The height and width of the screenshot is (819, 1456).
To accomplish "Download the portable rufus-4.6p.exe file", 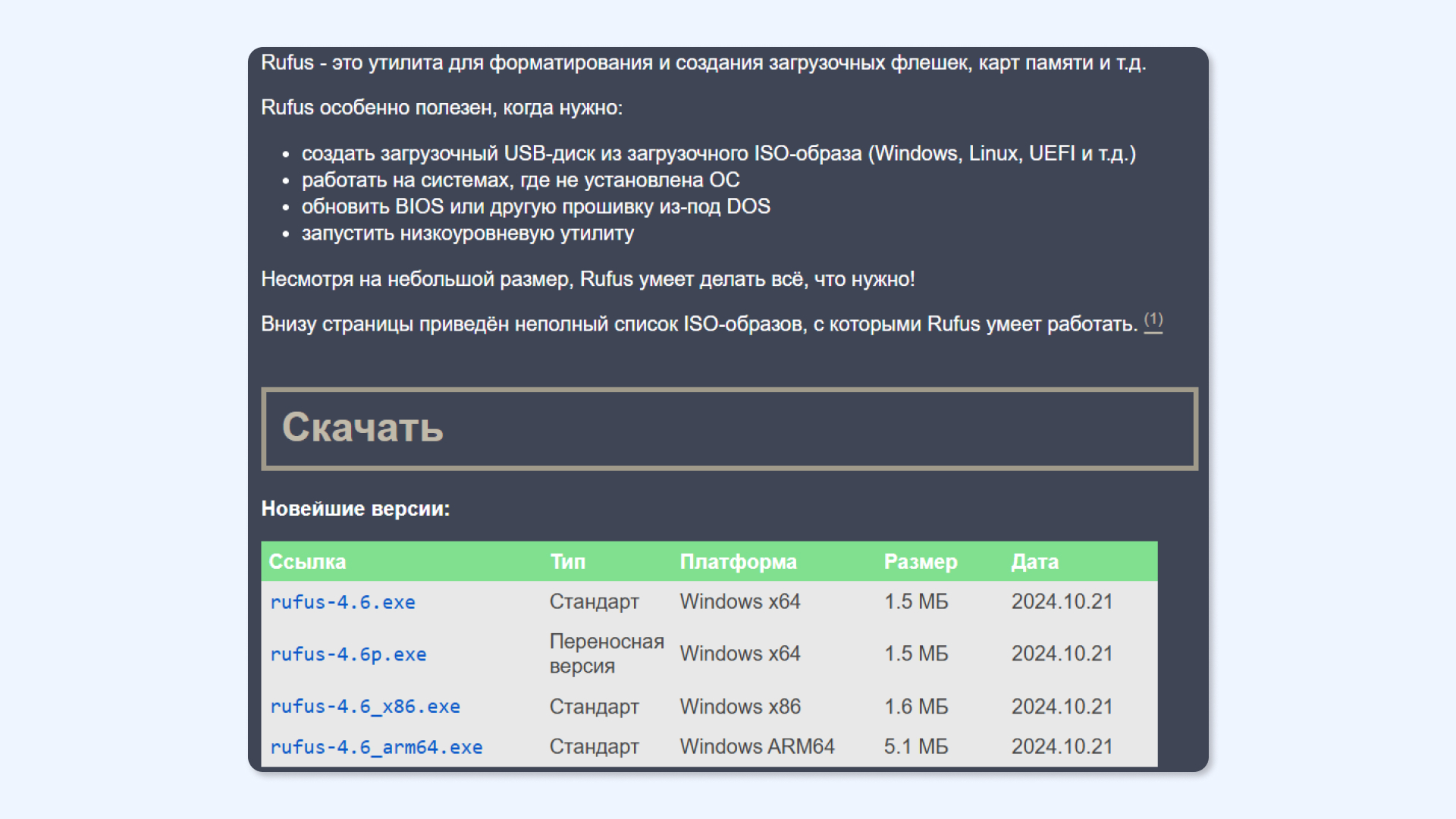I will [348, 654].
